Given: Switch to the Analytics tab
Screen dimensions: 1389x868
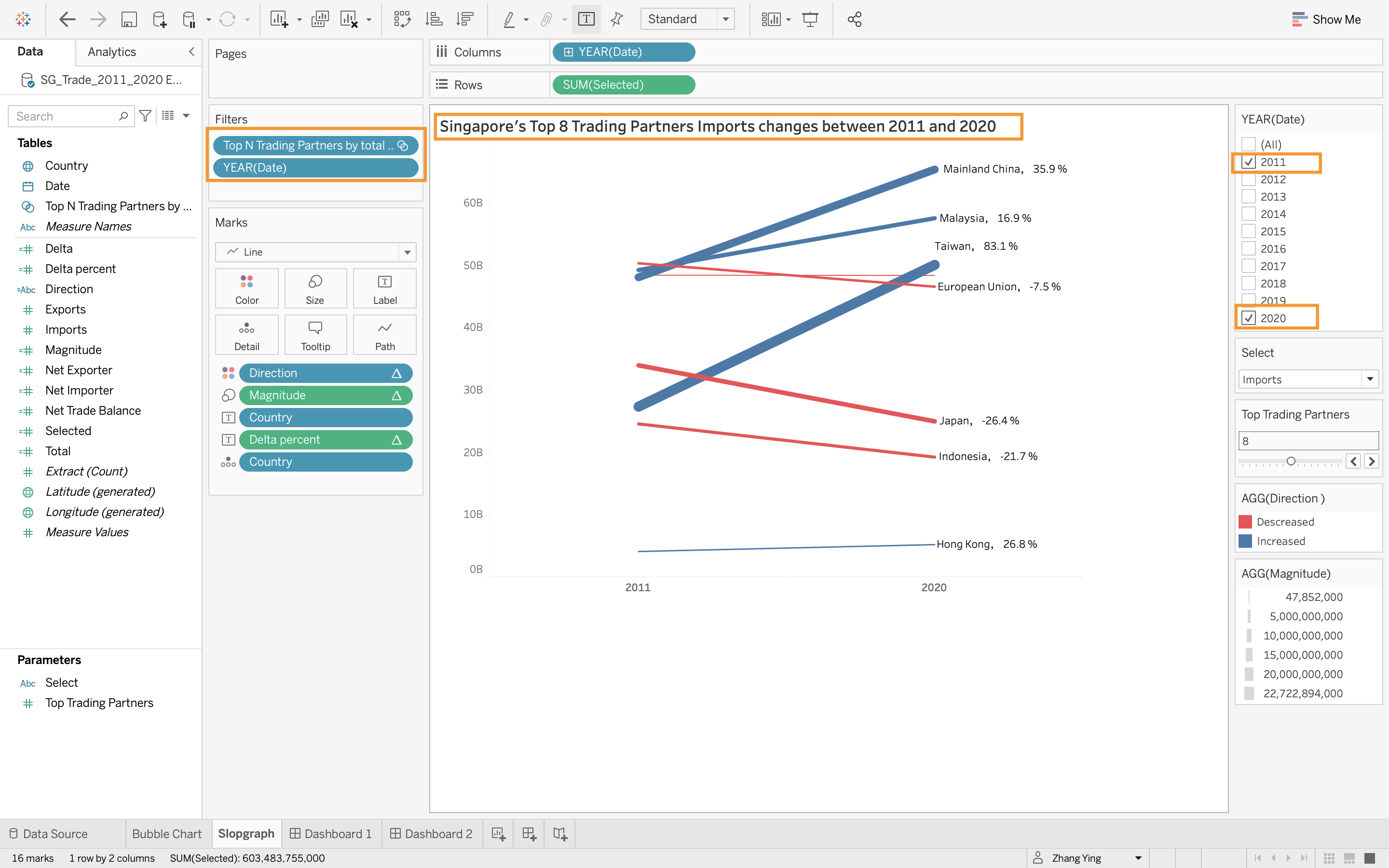Looking at the screenshot, I should (x=112, y=52).
